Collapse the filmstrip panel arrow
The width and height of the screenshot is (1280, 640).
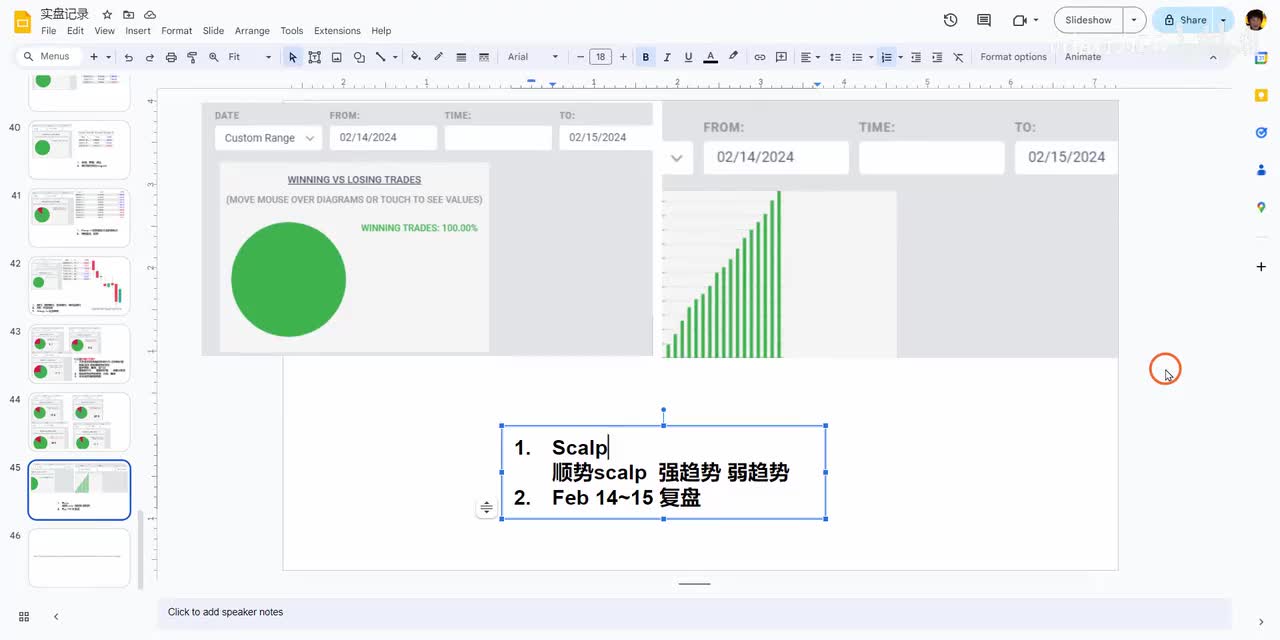tap(56, 617)
